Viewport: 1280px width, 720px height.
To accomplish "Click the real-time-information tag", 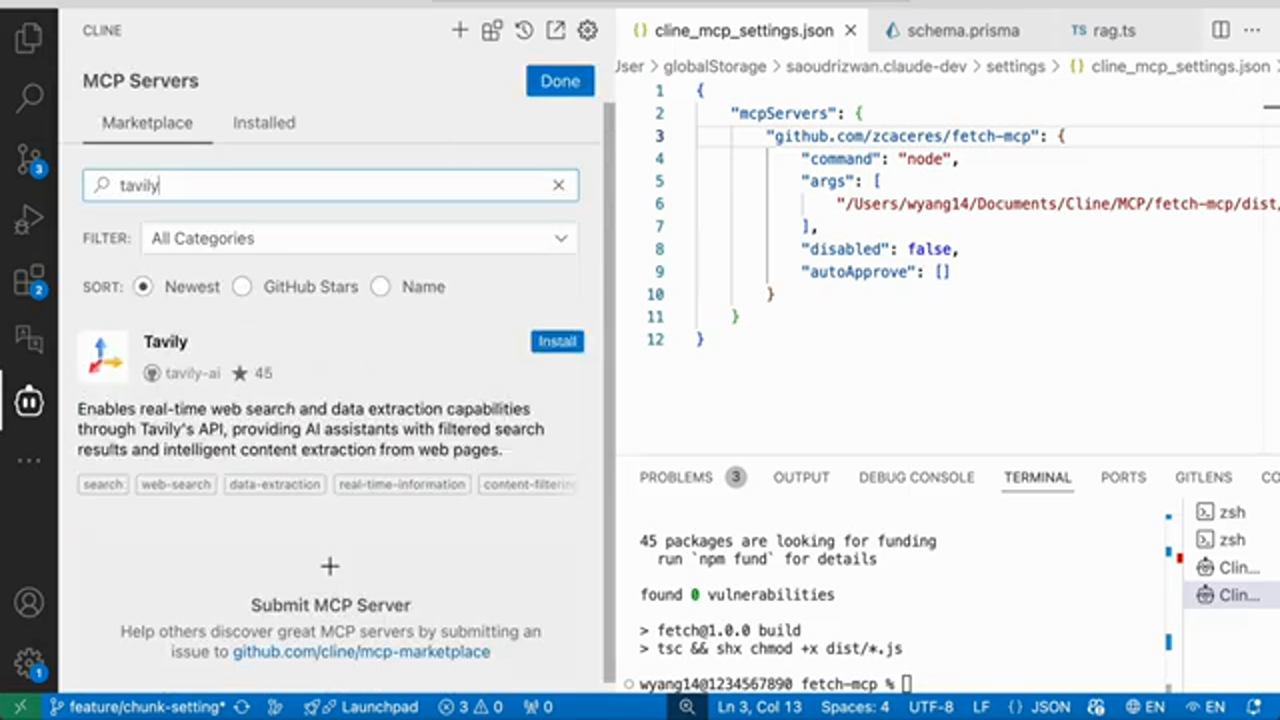I will pos(402,484).
